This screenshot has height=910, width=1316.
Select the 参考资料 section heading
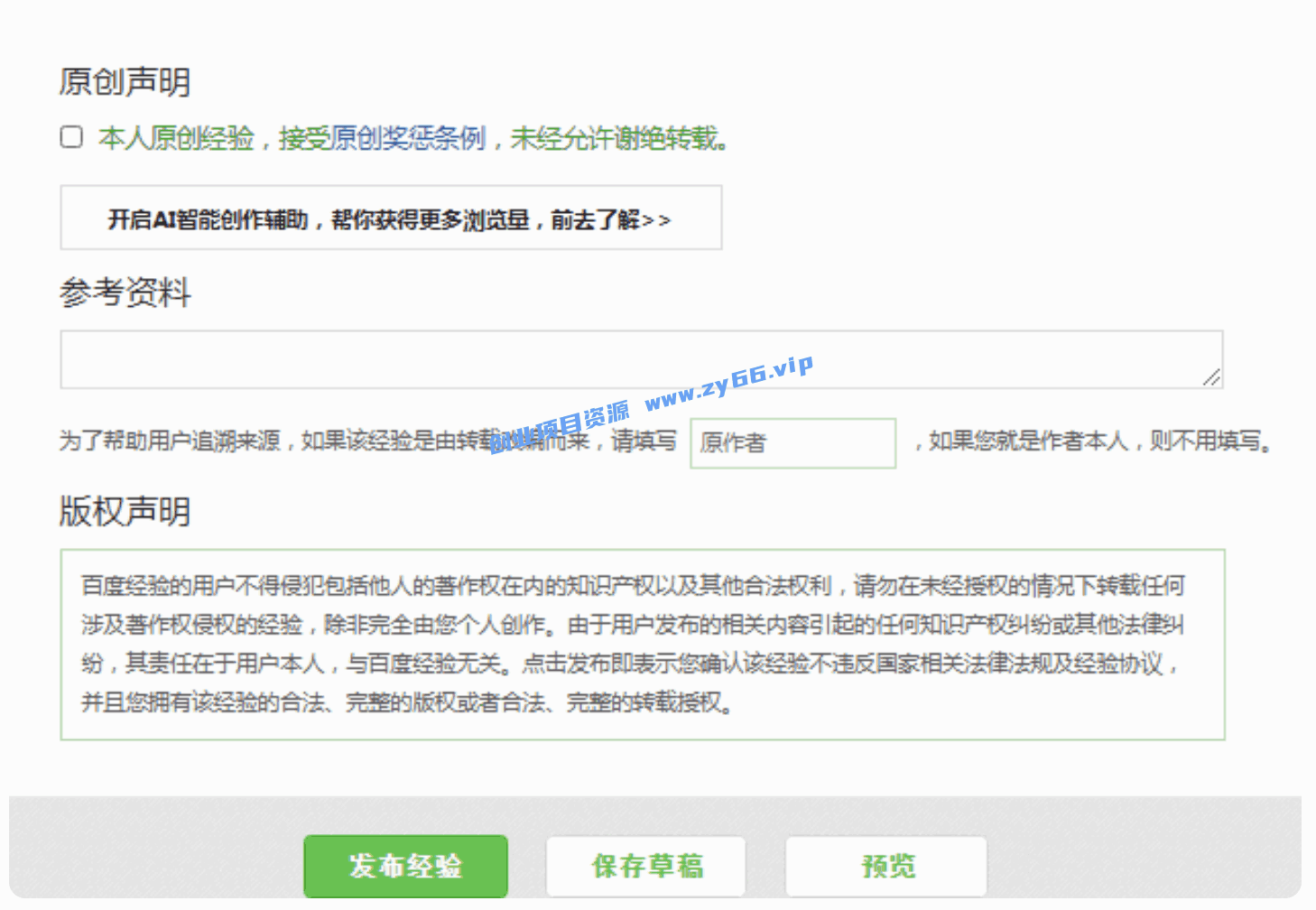click(125, 292)
